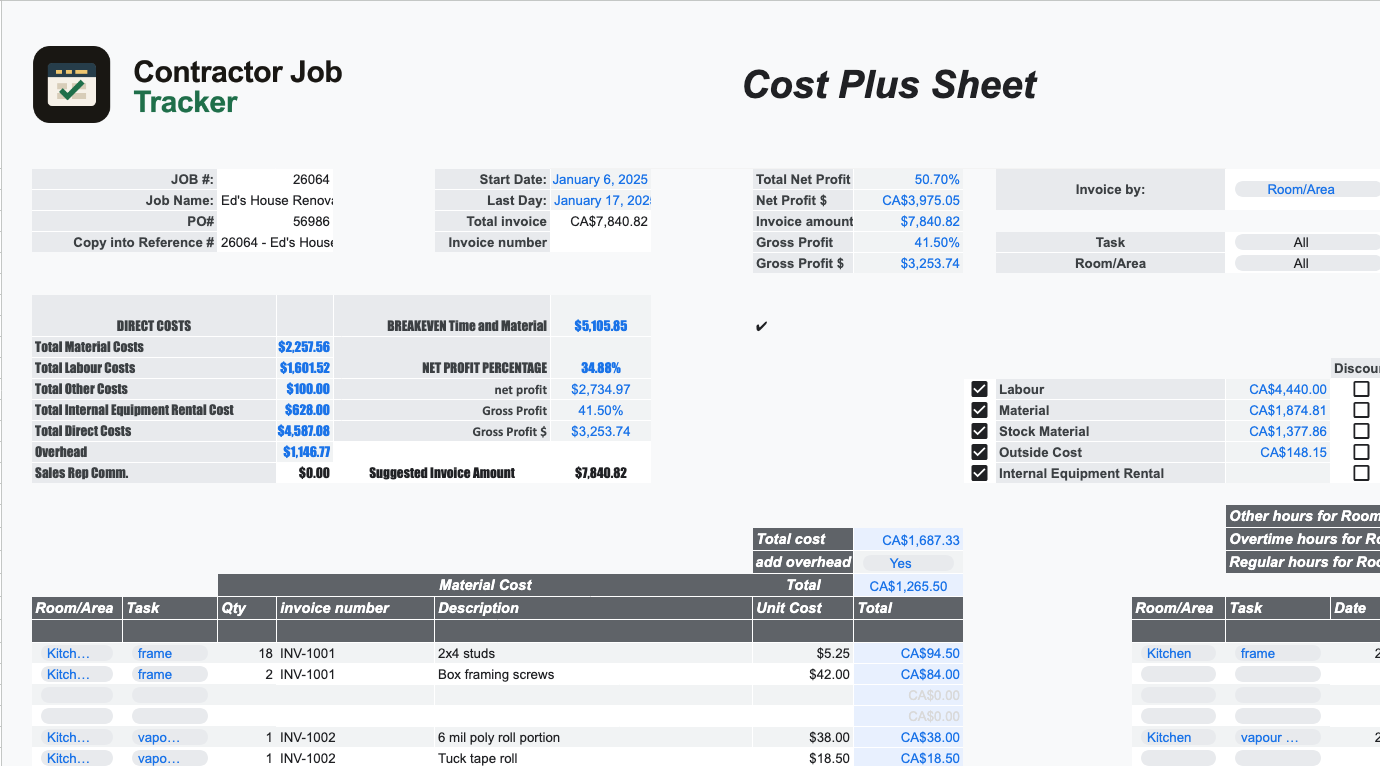Open Task dropdown in 6 mil poly roll row
This screenshot has height=766, width=1380.
169,737
